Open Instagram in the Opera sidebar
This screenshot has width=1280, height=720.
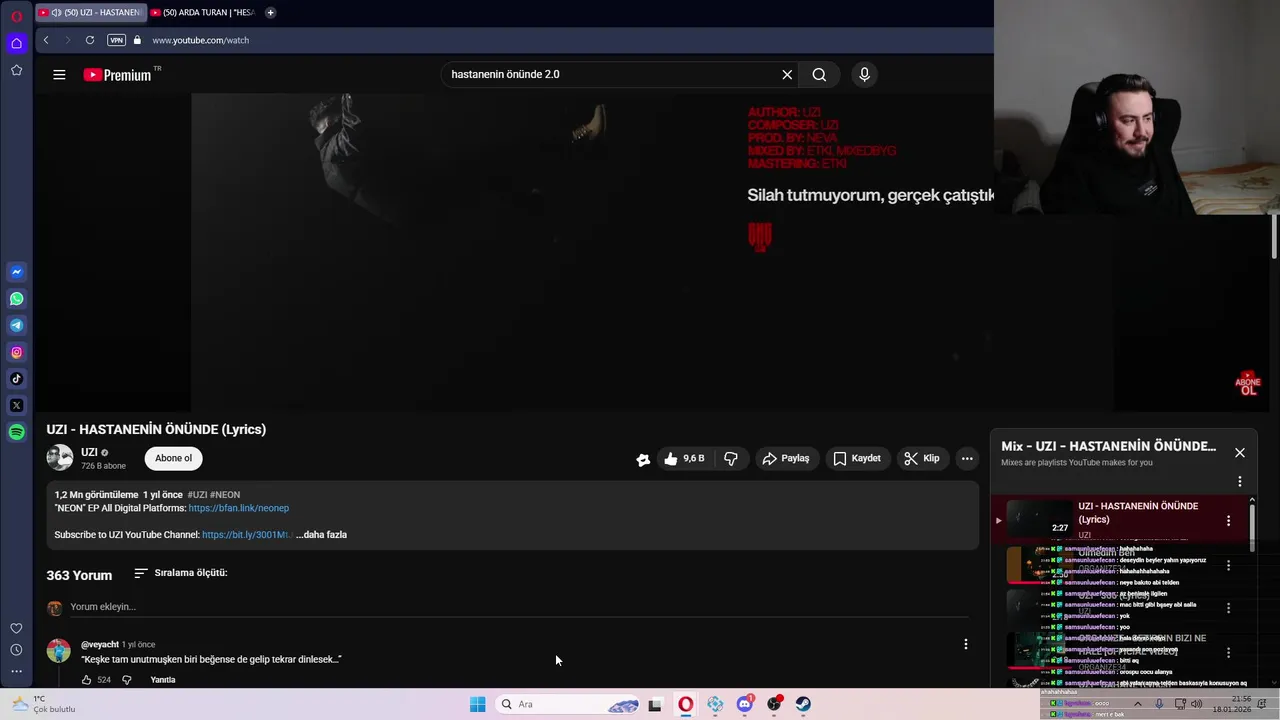click(16, 352)
